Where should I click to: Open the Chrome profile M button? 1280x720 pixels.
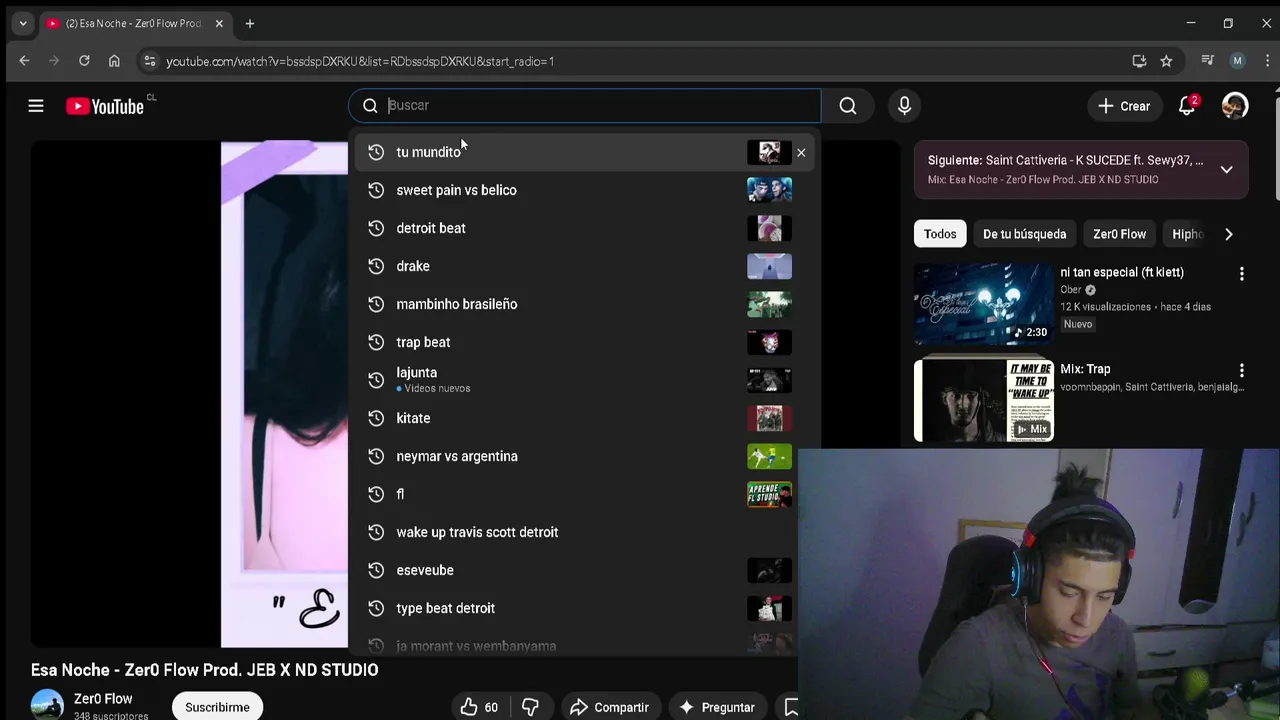(1237, 61)
